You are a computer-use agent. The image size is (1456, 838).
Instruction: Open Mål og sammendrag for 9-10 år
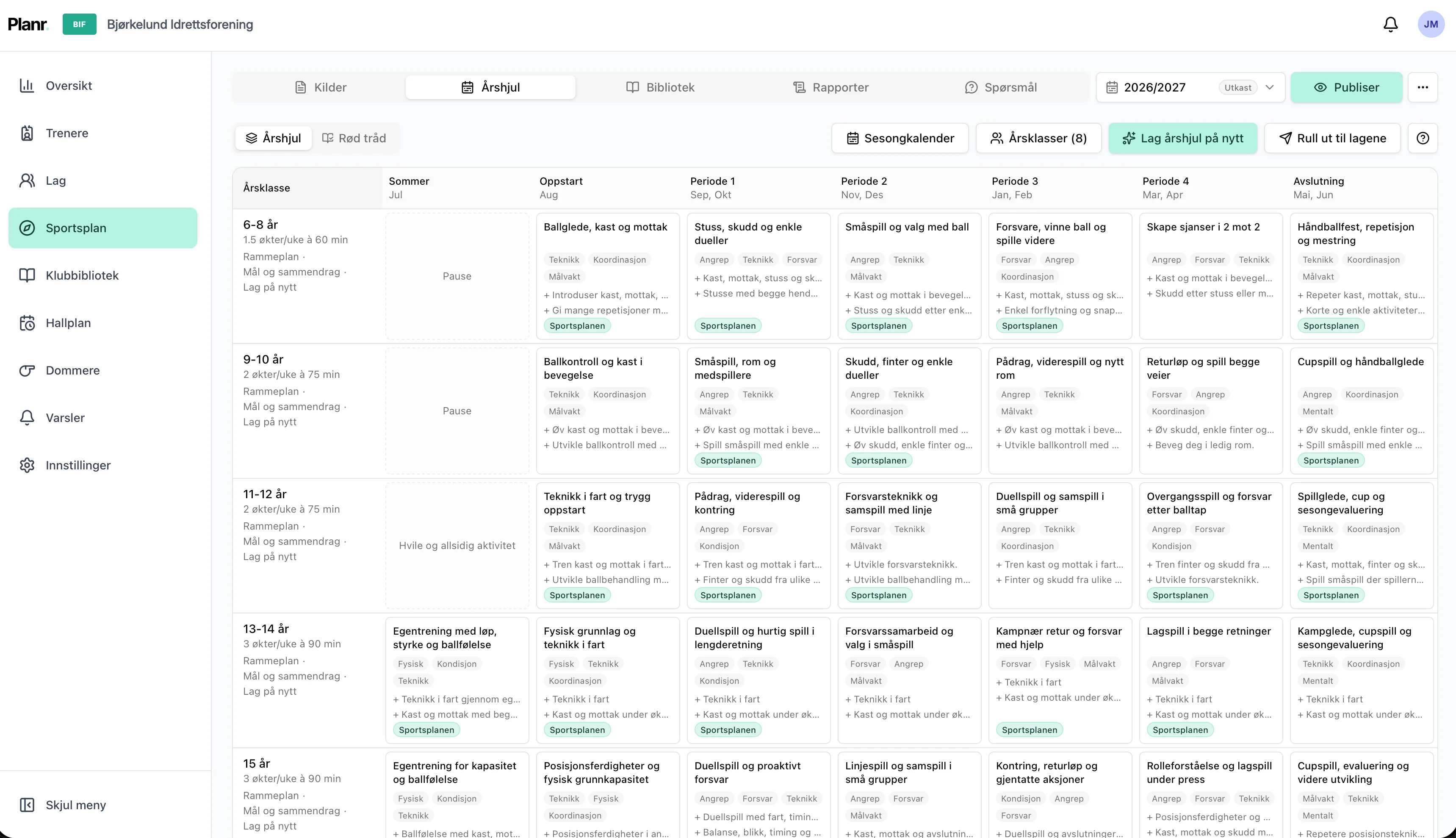(x=292, y=406)
